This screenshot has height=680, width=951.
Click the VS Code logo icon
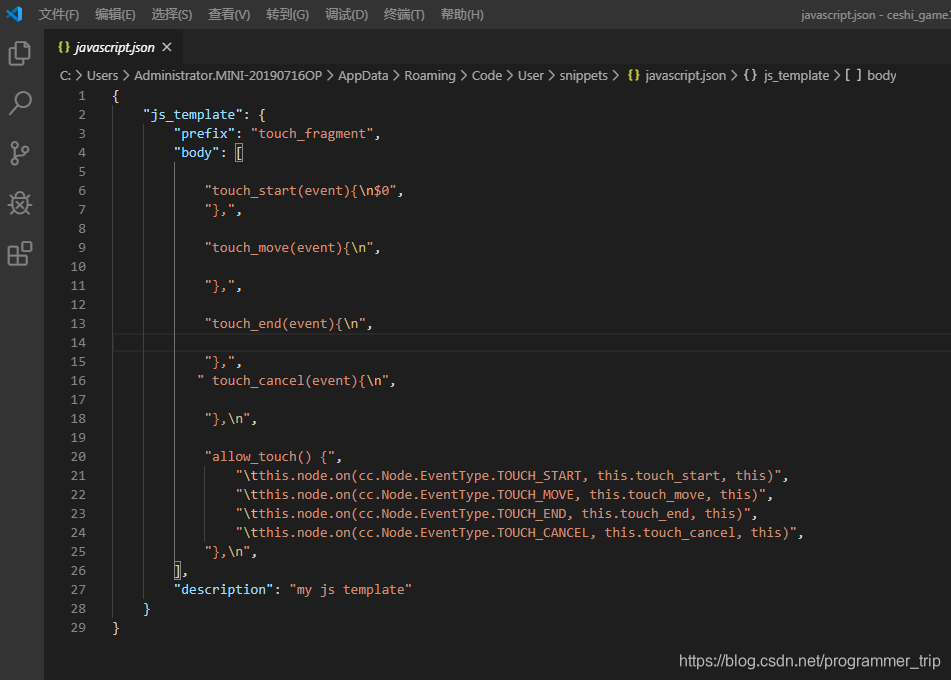pos(14,14)
